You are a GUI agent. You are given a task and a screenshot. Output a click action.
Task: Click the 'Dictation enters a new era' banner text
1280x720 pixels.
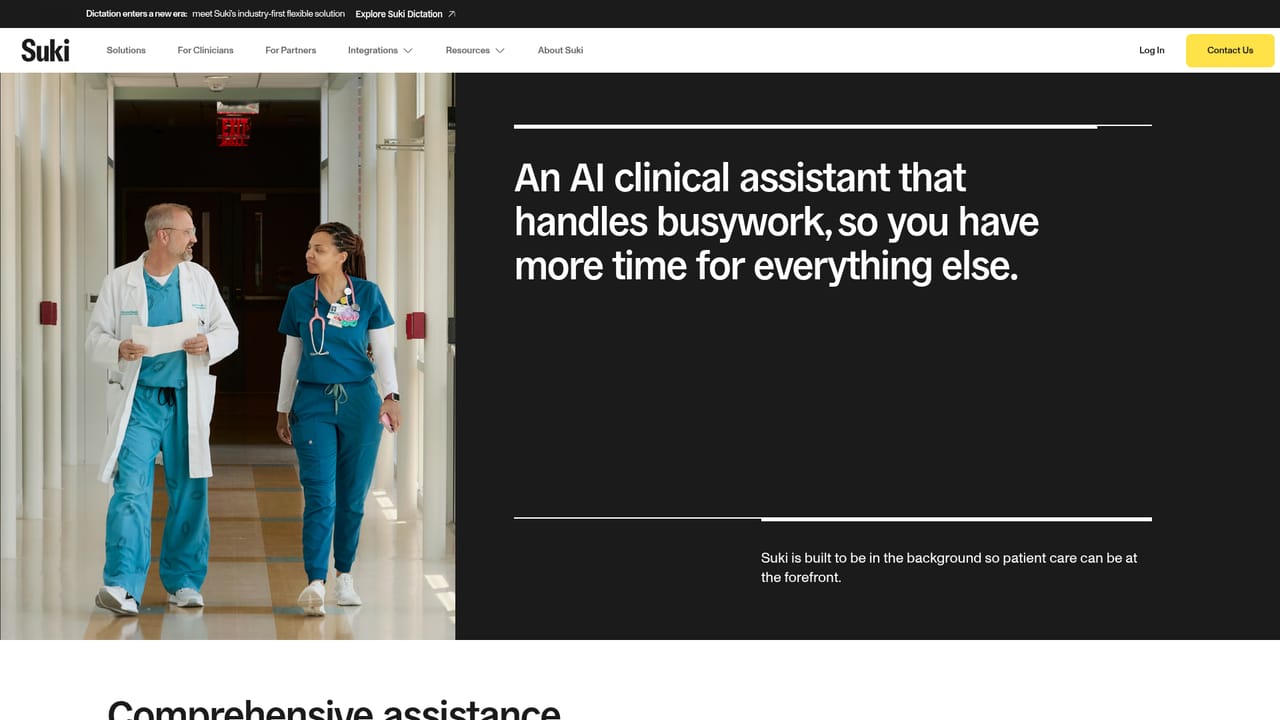coord(136,14)
